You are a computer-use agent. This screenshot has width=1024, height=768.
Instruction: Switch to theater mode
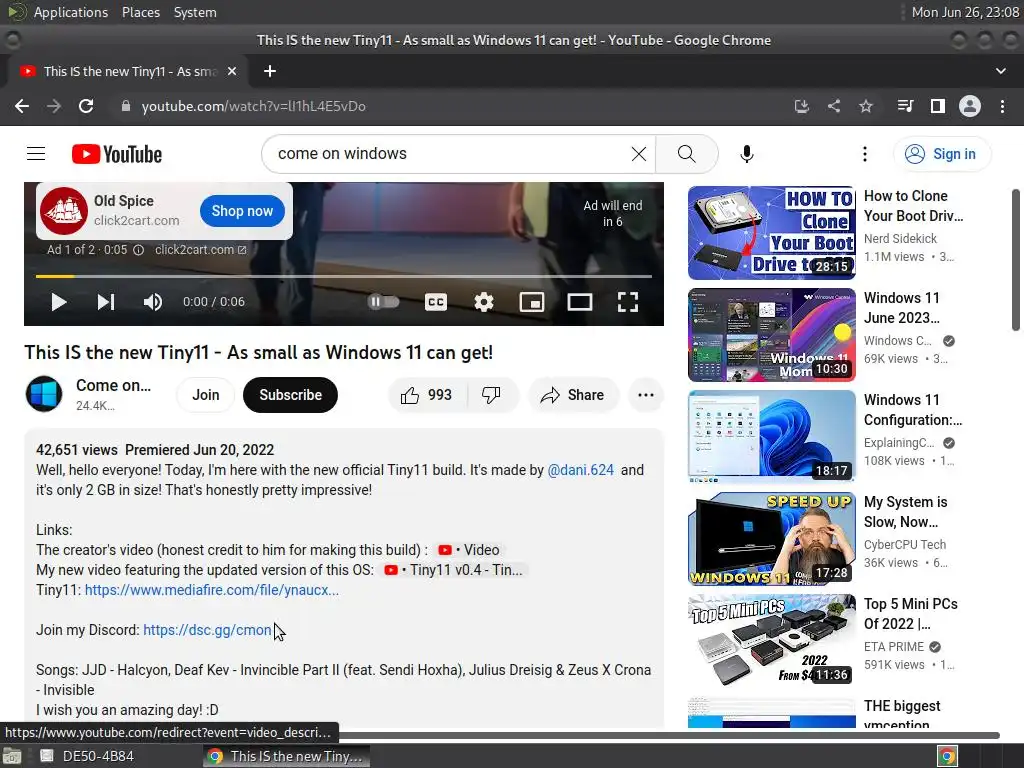tap(580, 302)
